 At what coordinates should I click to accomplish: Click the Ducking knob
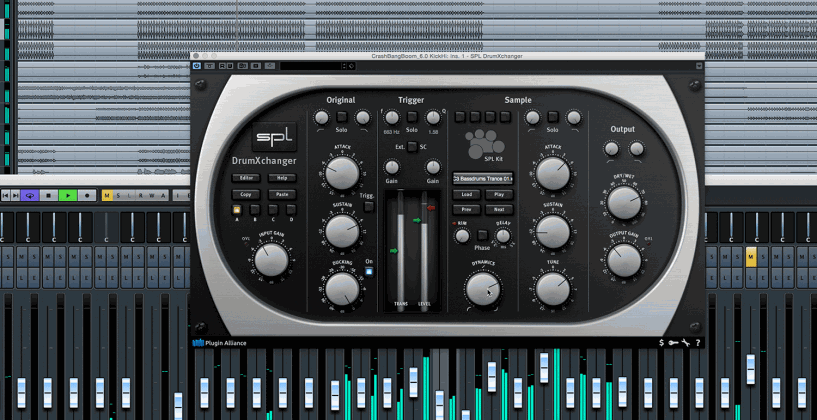pyautogui.click(x=342, y=289)
